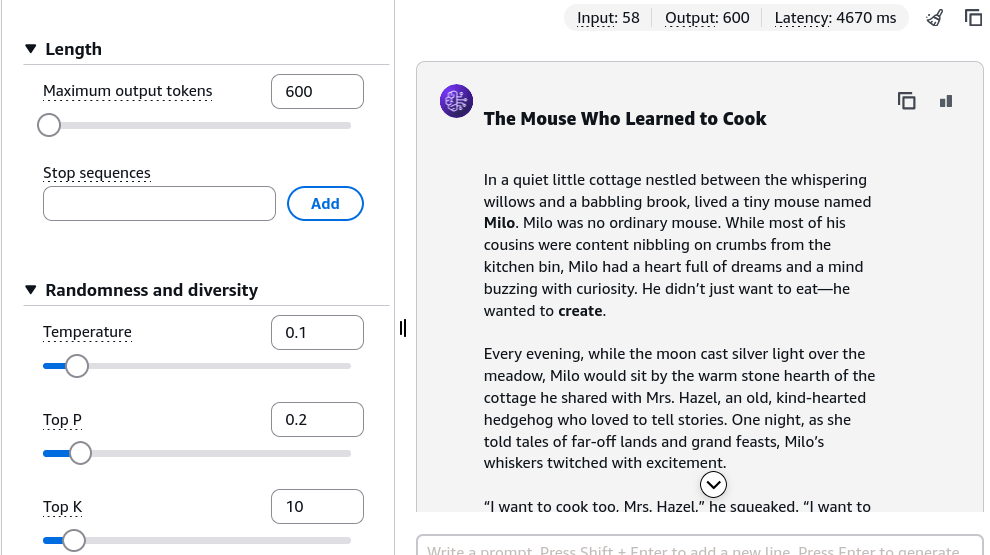Click the scroll-to-bottom chevron circle
The width and height of the screenshot is (990, 555).
[713, 485]
